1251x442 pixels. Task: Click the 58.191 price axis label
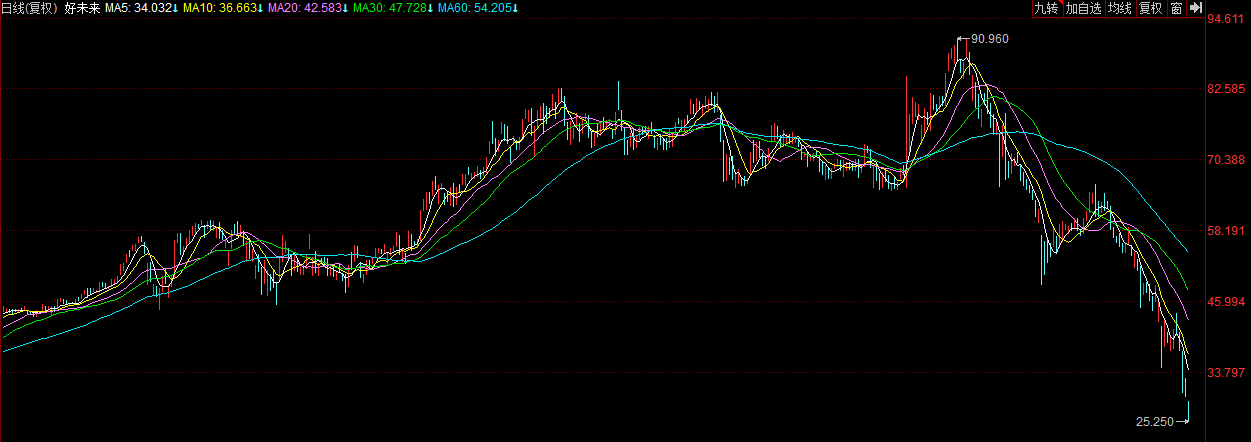click(x=1226, y=230)
